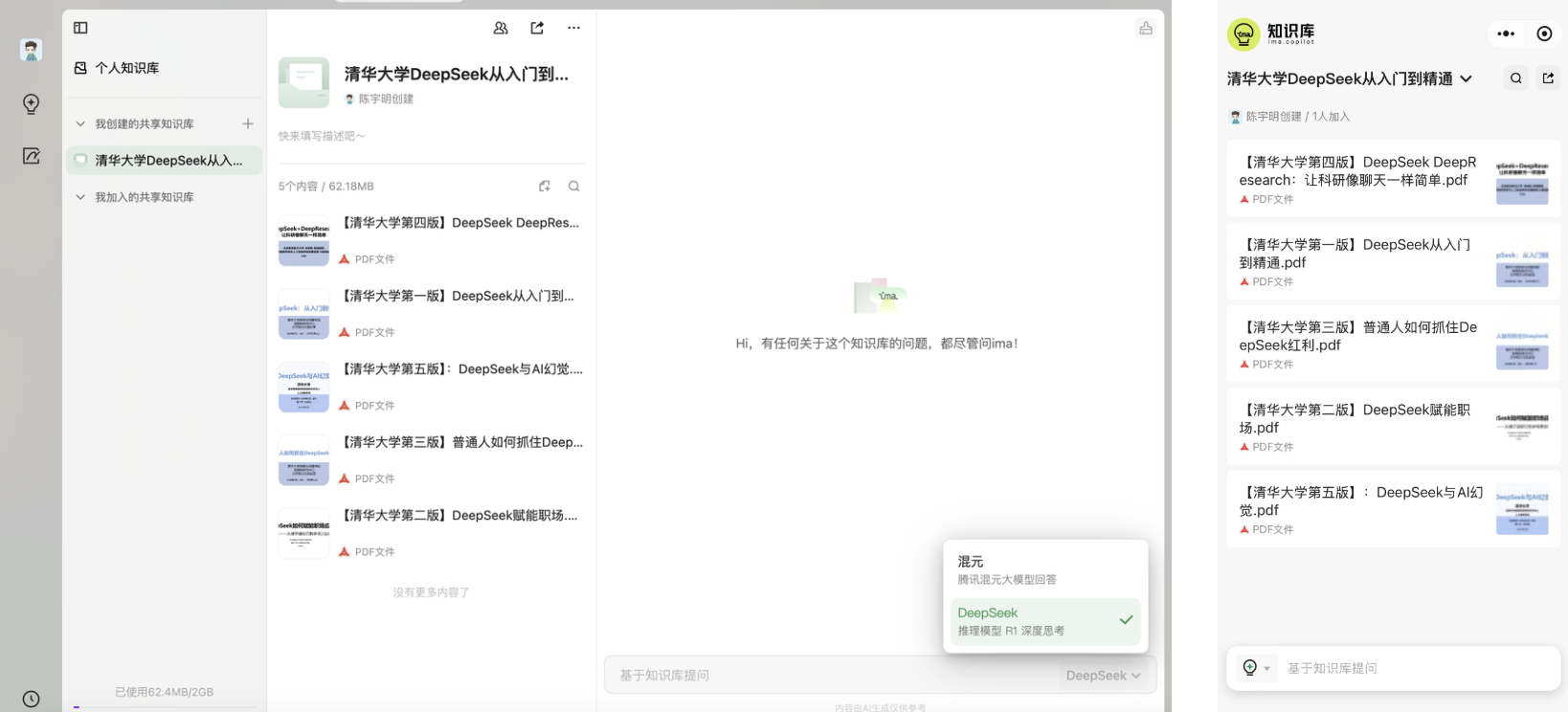Open 第三版 普通人如何抓住DeepSeek红利.pdf card
Viewport: 1568px width, 712px height.
pyautogui.click(x=1394, y=344)
